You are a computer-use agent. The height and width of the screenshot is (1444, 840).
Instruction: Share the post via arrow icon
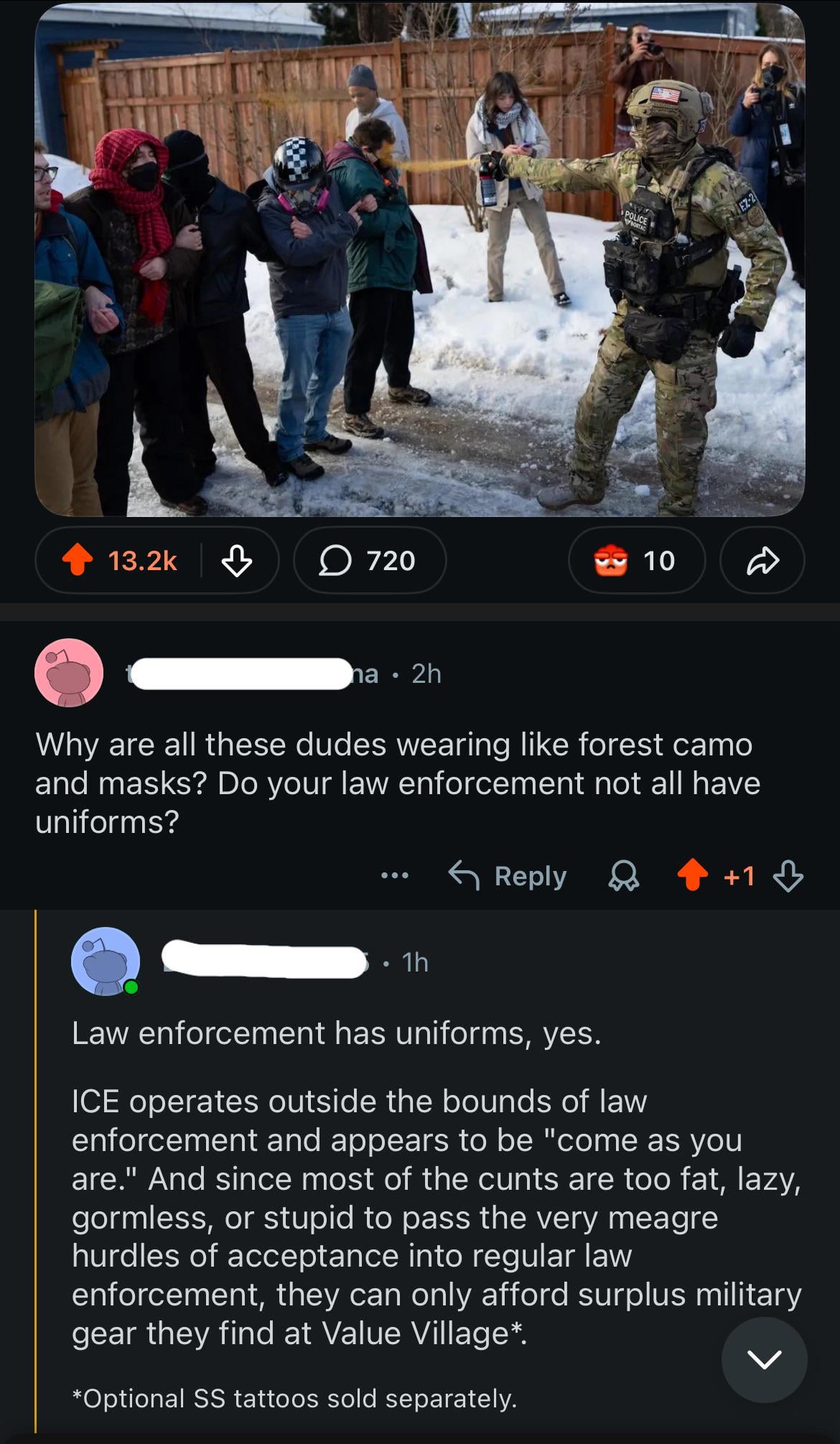(762, 561)
